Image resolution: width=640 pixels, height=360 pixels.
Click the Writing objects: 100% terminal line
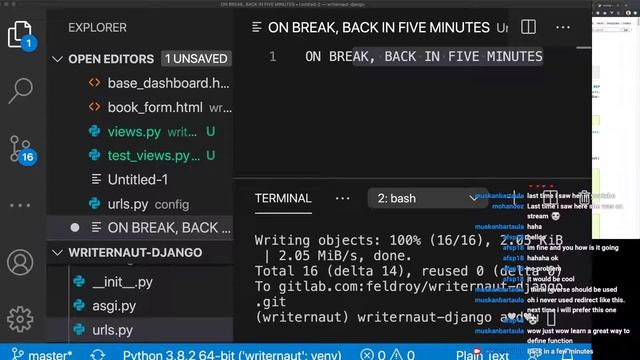(409, 240)
